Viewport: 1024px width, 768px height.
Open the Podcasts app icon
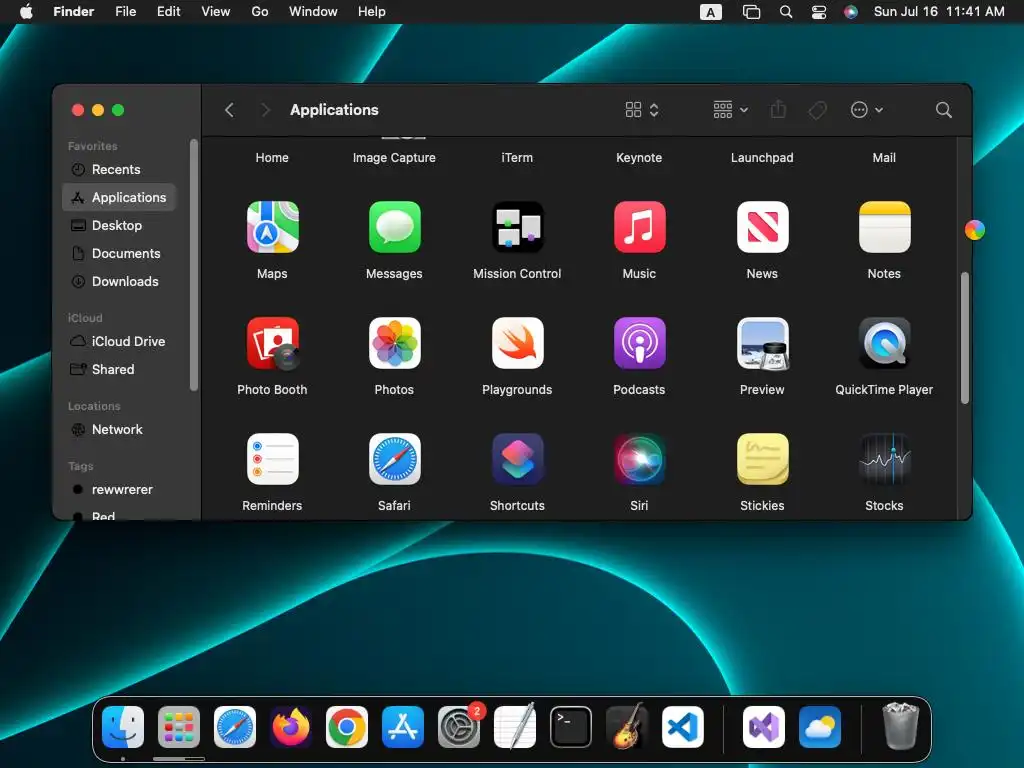639,343
